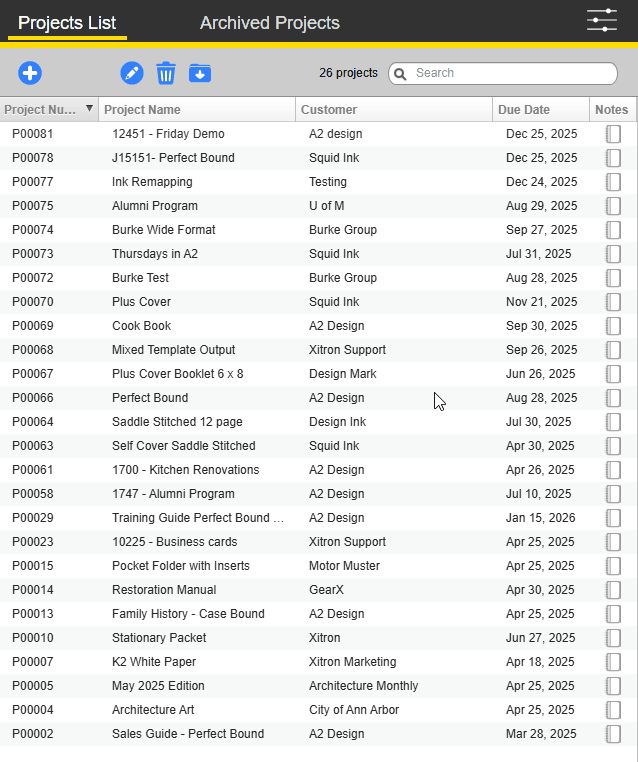Select project number P00073
The width and height of the screenshot is (638, 762).
[x=33, y=254]
